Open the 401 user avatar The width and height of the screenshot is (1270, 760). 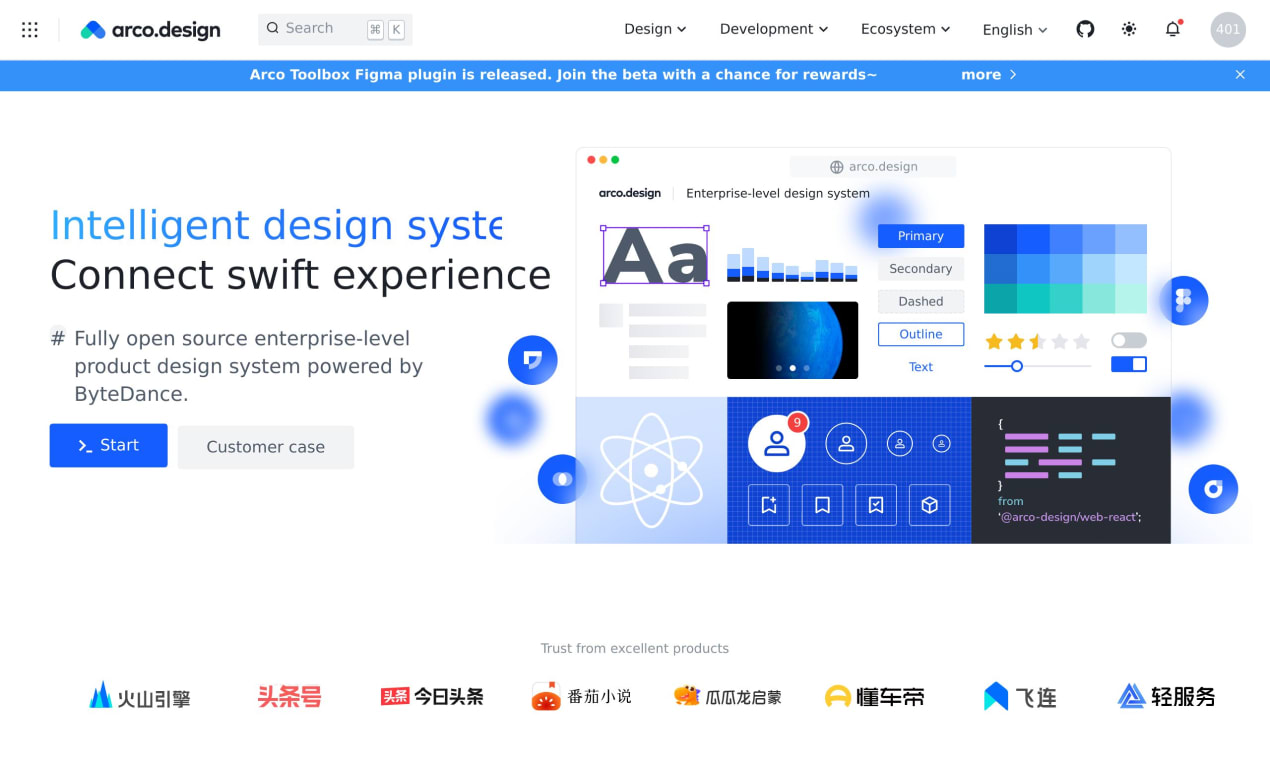(1228, 29)
